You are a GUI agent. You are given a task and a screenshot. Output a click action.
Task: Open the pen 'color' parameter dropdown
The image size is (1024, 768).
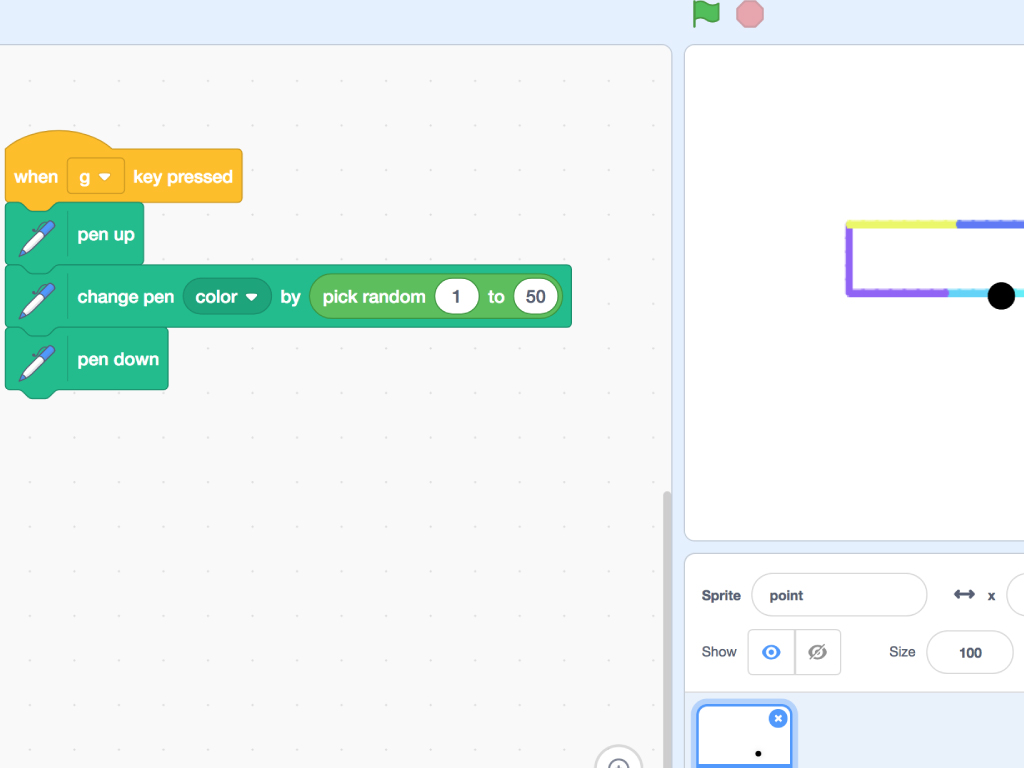coord(227,296)
